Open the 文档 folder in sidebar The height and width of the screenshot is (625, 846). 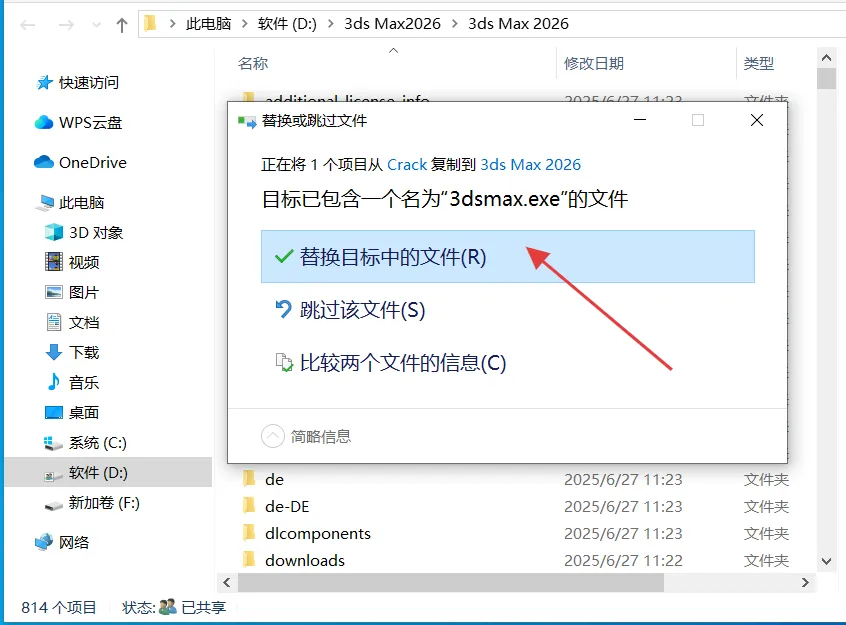pos(72,322)
